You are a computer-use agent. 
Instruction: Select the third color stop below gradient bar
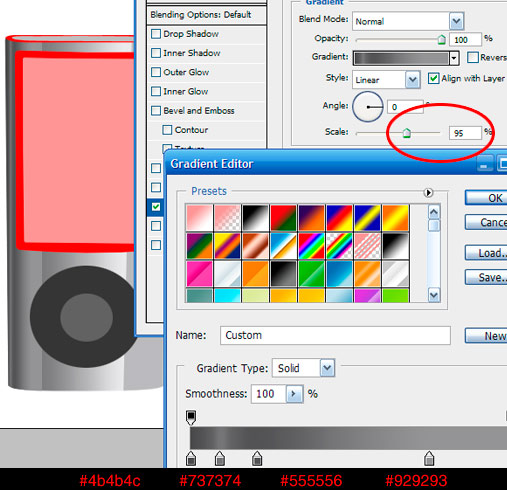257,458
